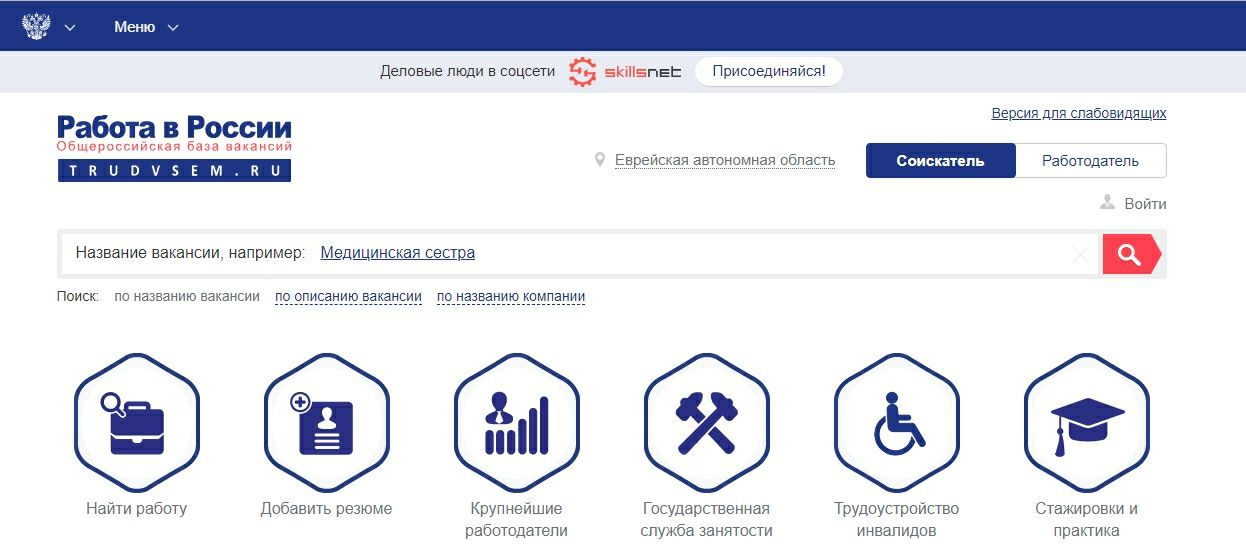Select the Медицинская сестра example link

398,253
